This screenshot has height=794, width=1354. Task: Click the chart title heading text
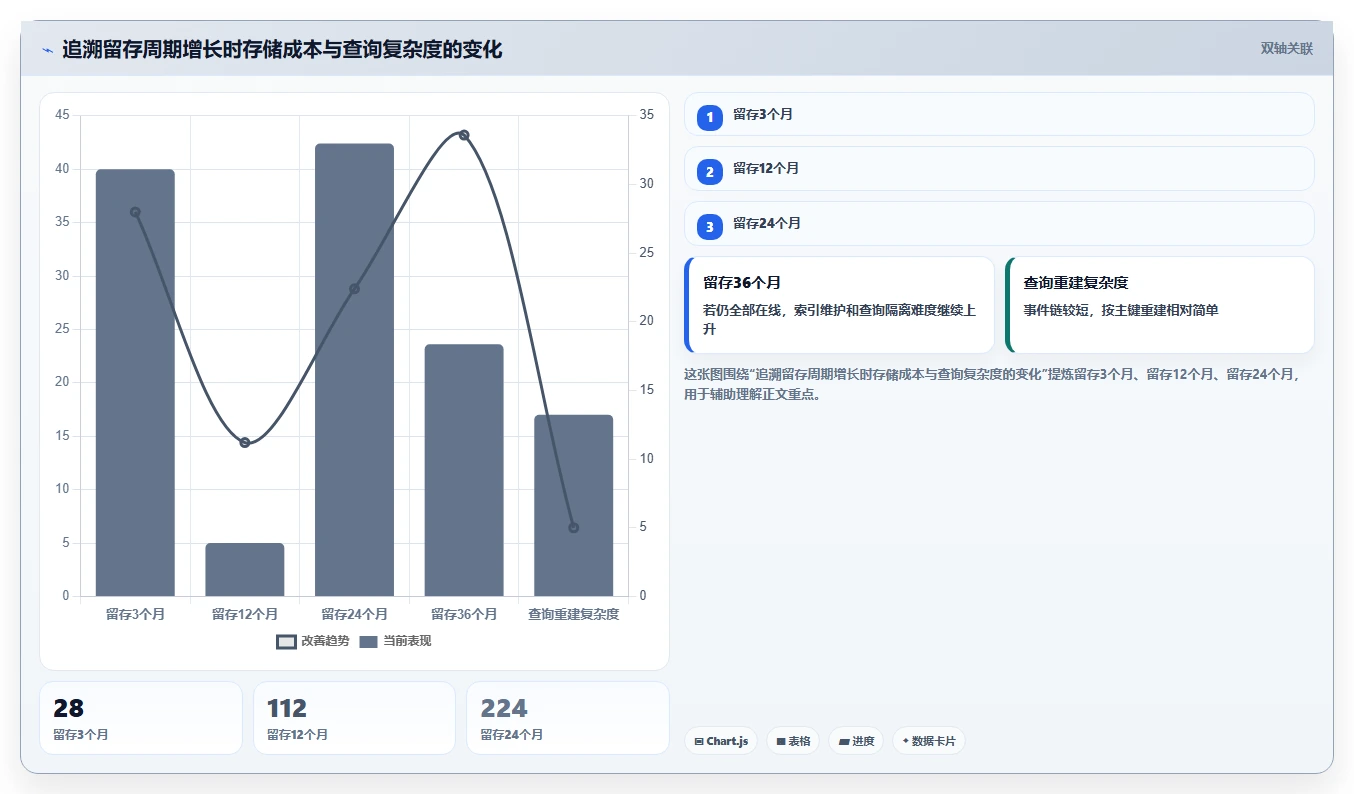click(x=282, y=49)
